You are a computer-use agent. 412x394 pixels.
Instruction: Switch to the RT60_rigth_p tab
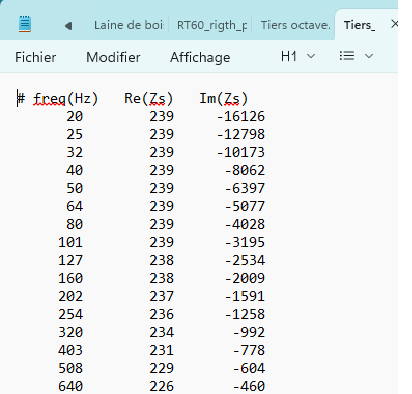pyautogui.click(x=212, y=25)
